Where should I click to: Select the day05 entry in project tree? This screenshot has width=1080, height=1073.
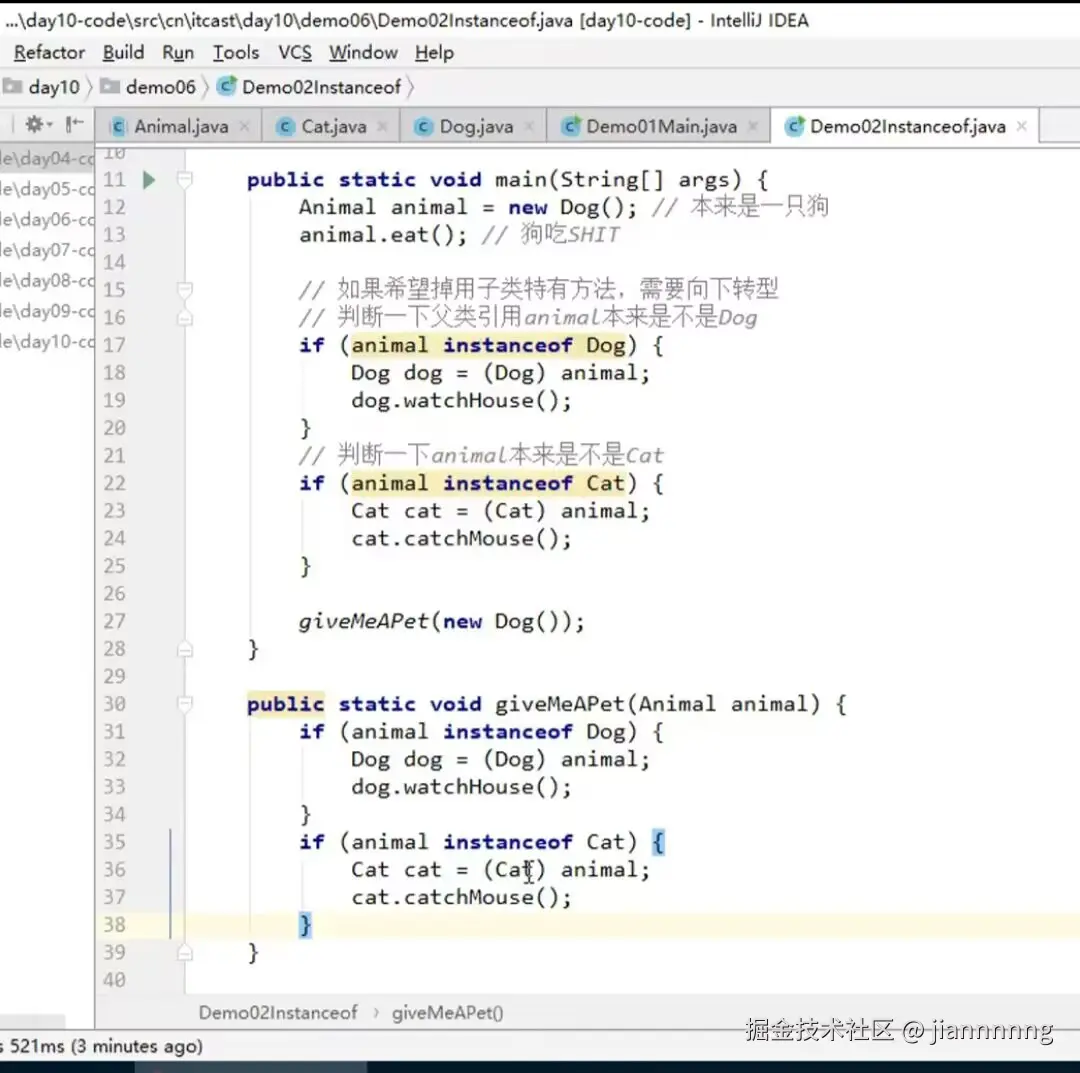click(x=47, y=189)
